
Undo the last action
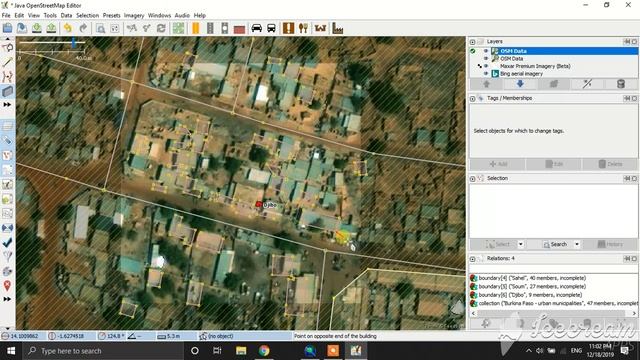(x=68, y=28)
